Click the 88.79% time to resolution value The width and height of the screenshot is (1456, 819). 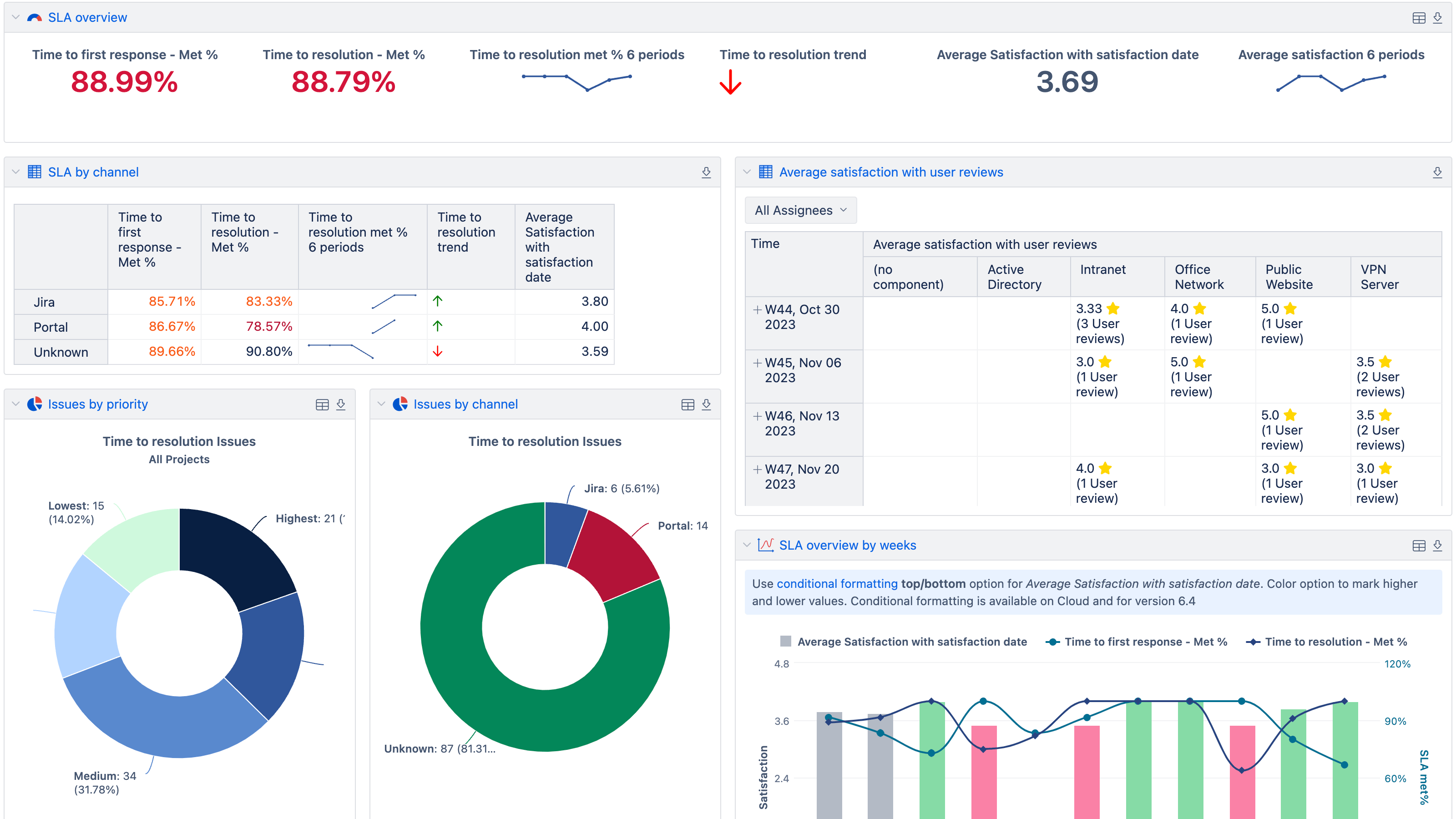tap(344, 82)
